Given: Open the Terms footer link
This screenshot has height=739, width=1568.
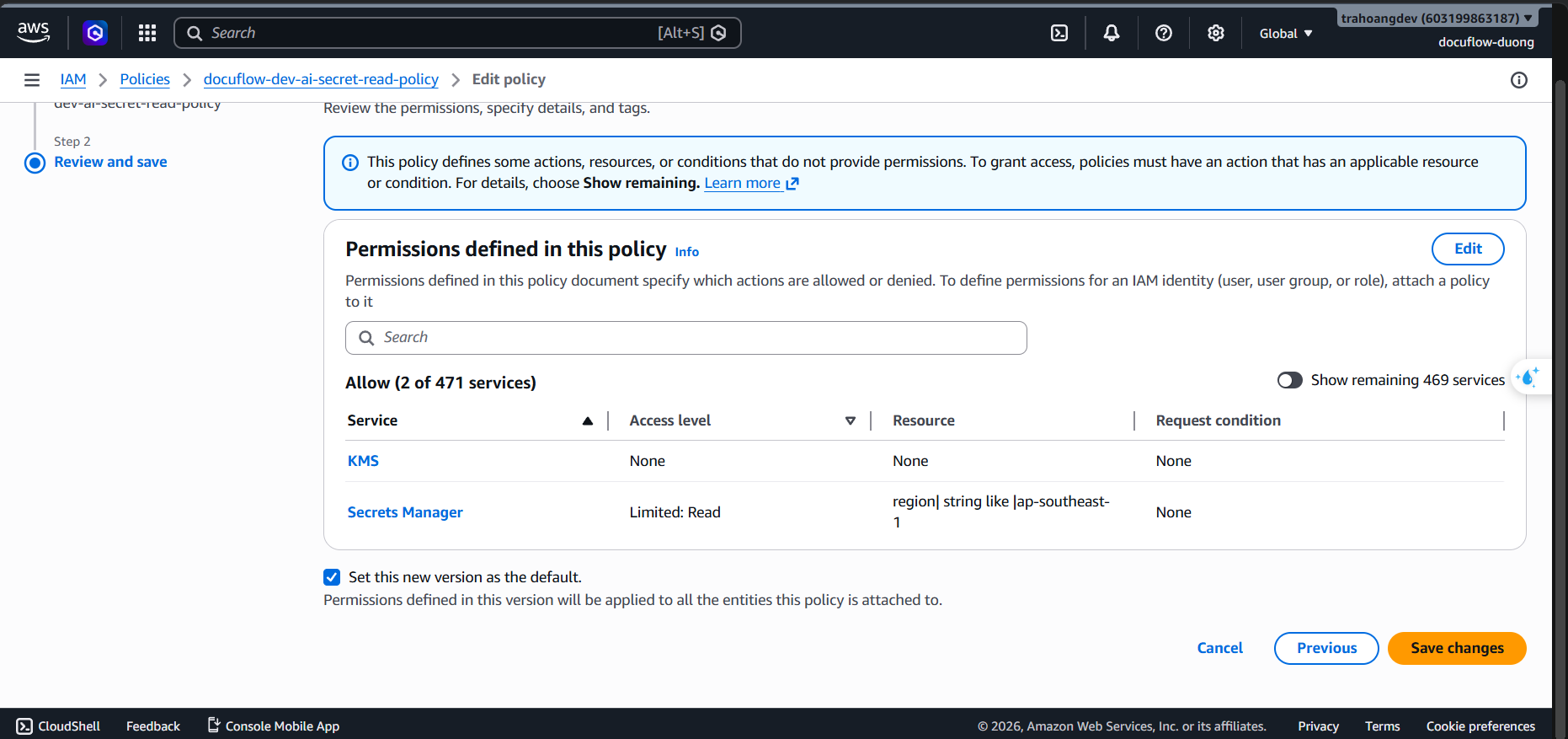Looking at the screenshot, I should 1382,726.
